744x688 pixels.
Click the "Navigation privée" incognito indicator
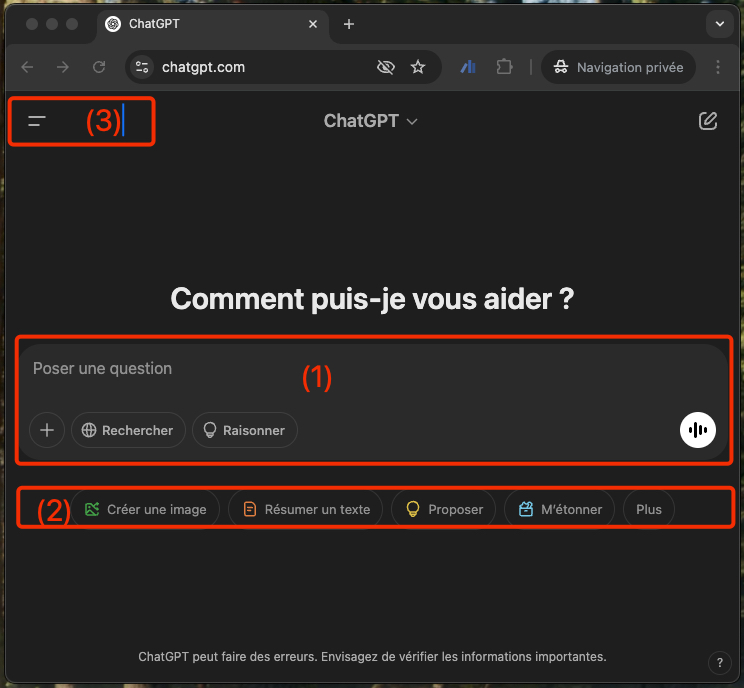pos(618,67)
